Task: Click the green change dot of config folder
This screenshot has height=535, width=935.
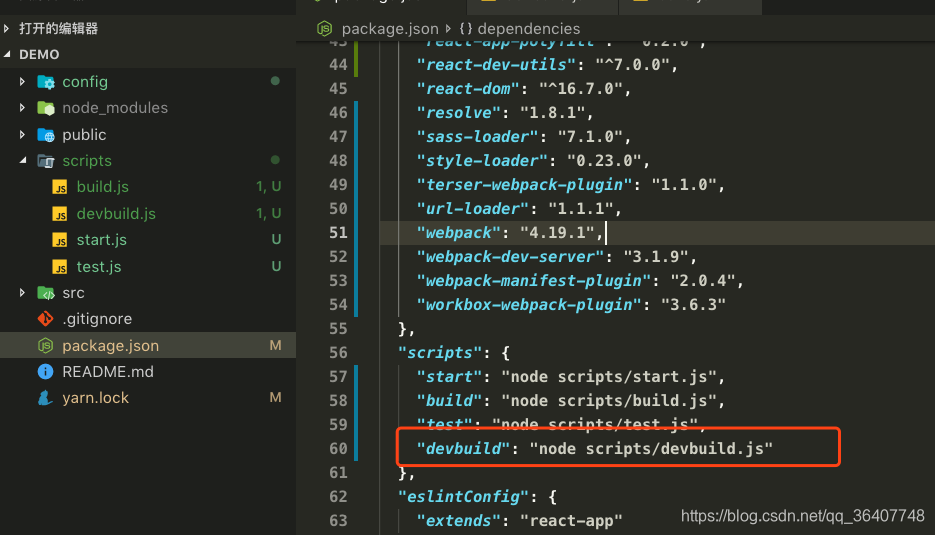Action: [x=275, y=81]
